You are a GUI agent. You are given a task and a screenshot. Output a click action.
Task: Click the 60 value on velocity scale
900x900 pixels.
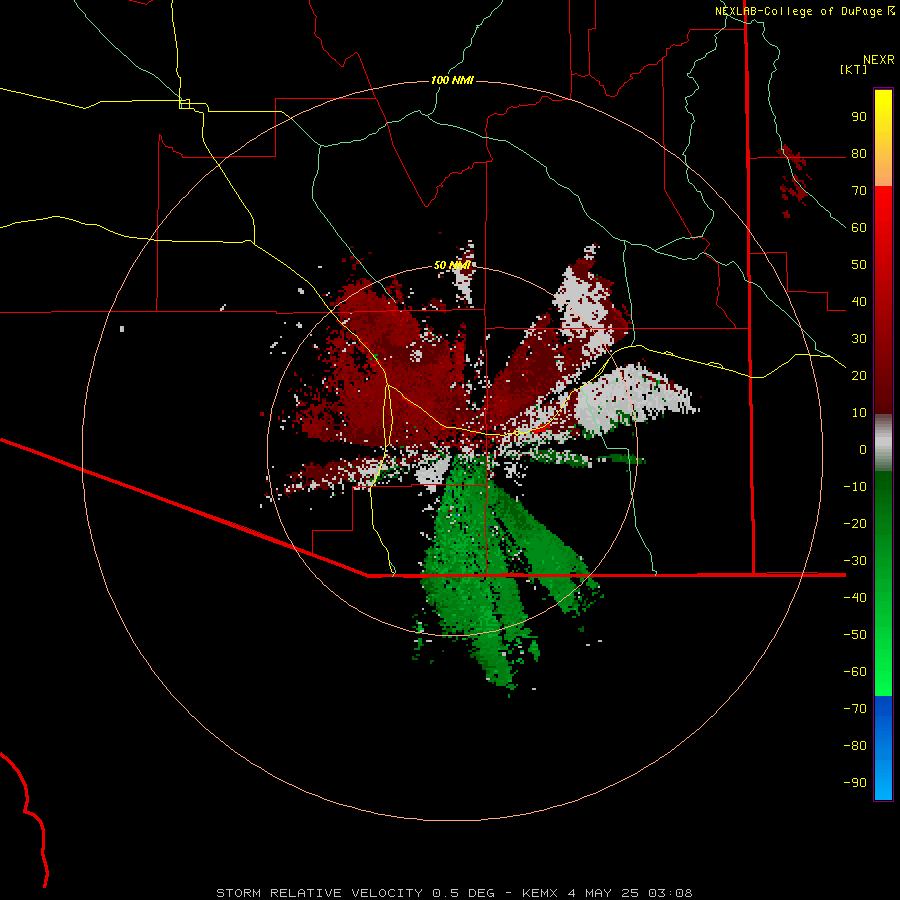[859, 228]
